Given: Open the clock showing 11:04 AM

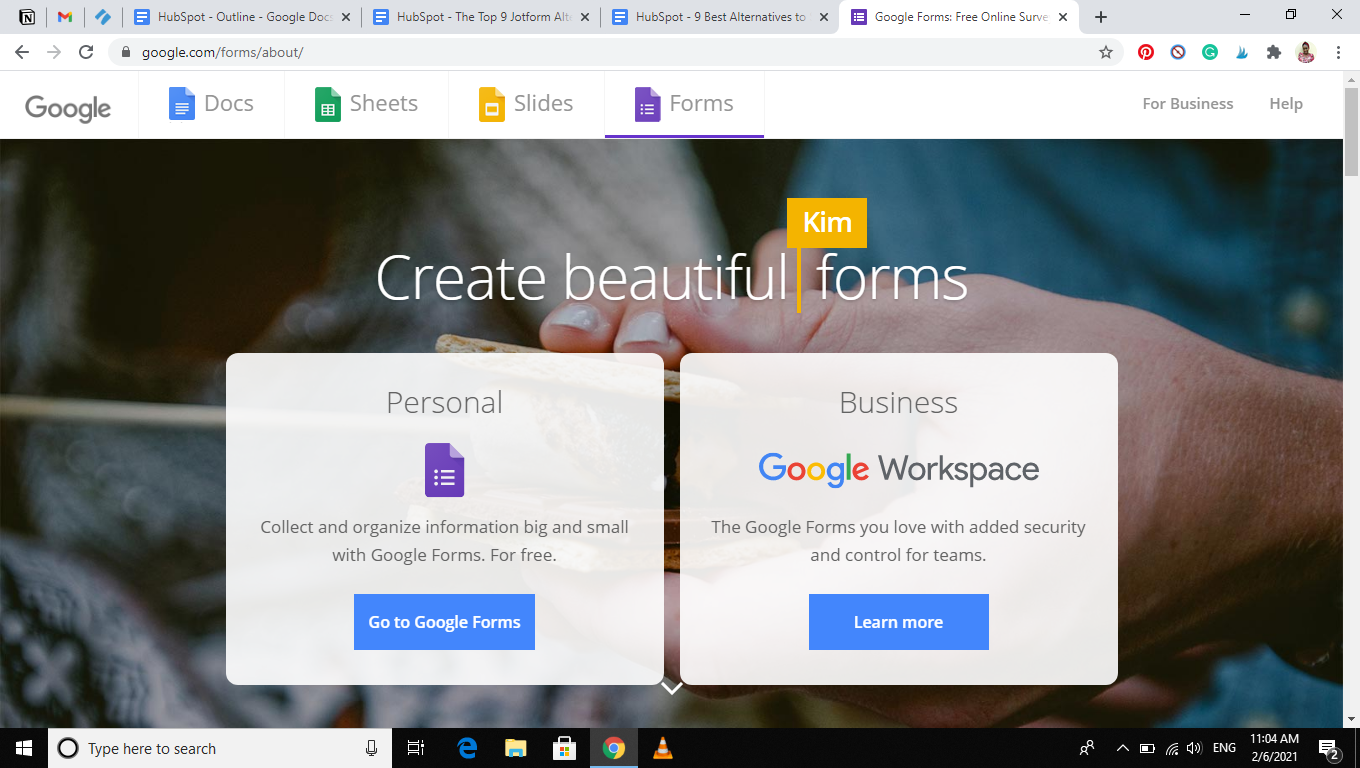Looking at the screenshot, I should 1275,748.
